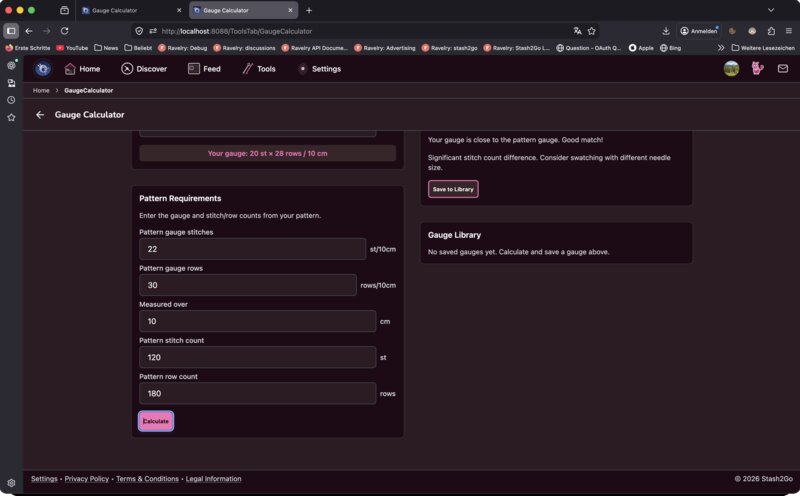Reload the page with the refresh icon
800x496 pixels.
click(64, 31)
